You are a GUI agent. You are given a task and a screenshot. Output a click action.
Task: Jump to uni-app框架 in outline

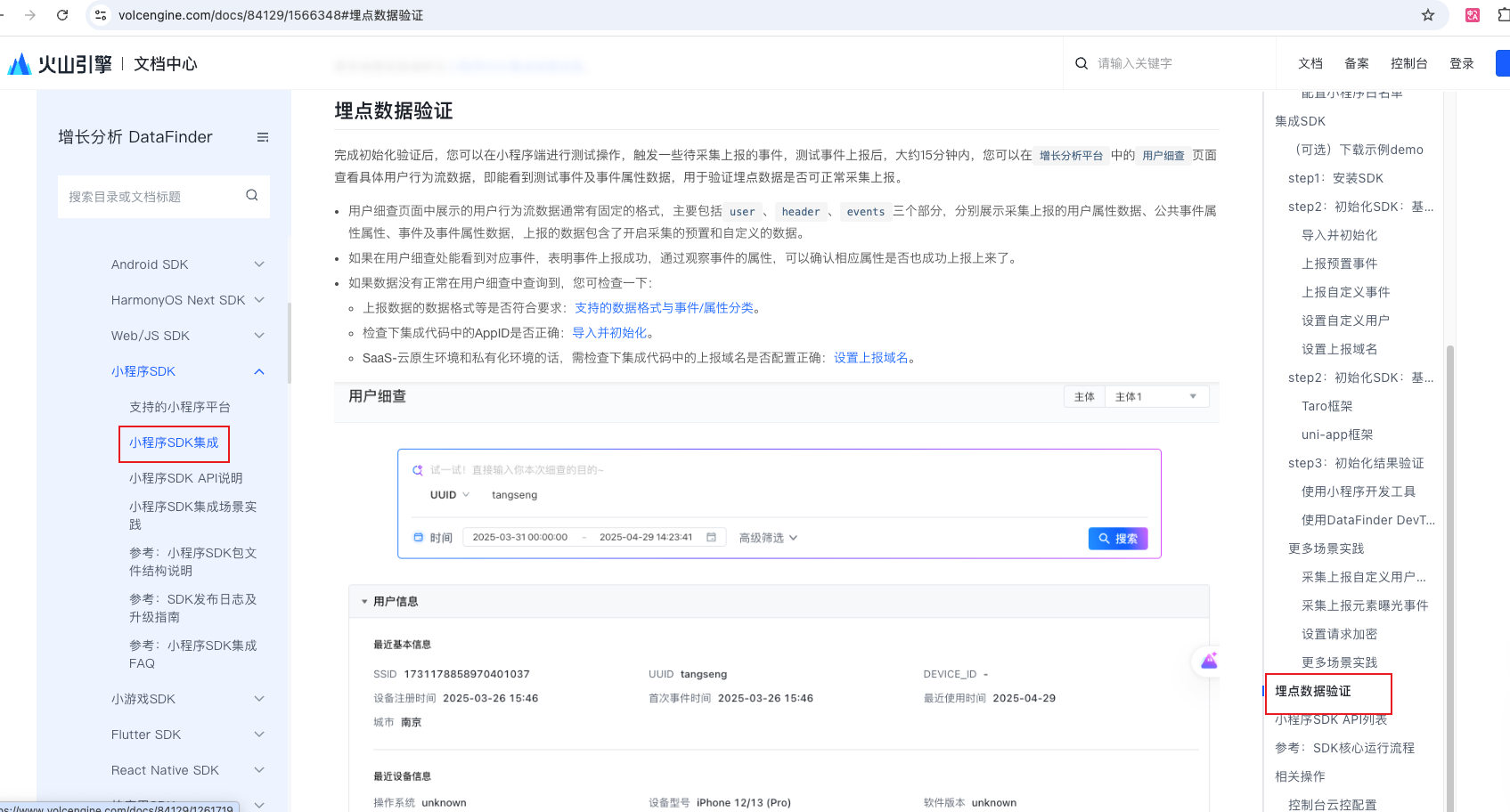click(1337, 434)
